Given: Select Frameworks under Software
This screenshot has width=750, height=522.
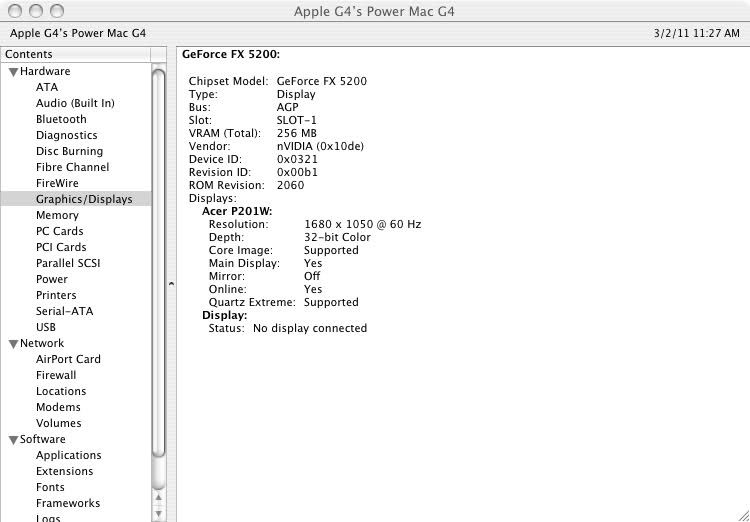Looking at the screenshot, I should tap(68, 503).
